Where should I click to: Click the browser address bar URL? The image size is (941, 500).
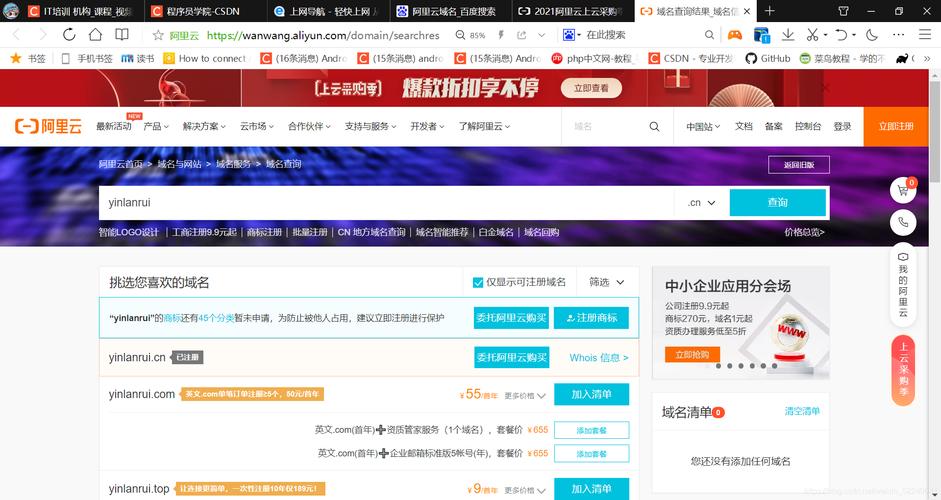coord(323,35)
